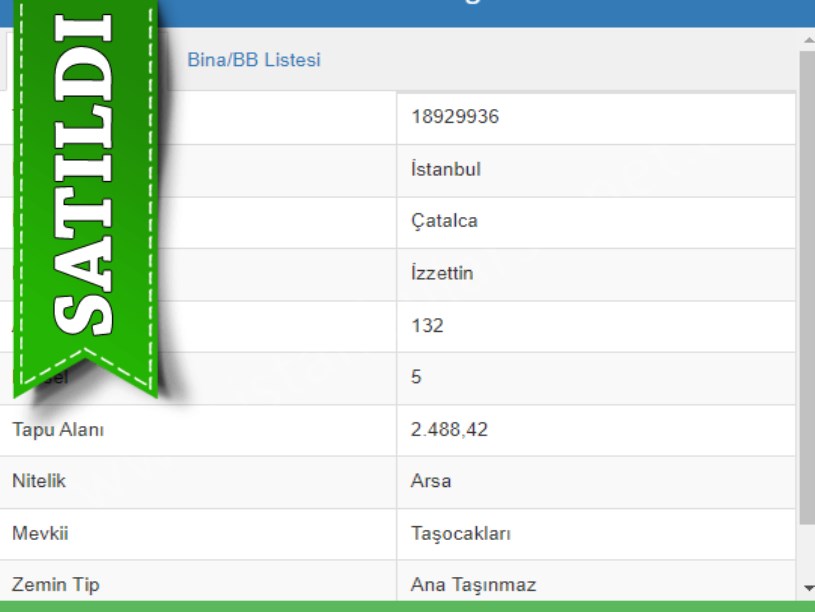Click the blue header bar
The width and height of the screenshot is (815, 612).
(500, 10)
